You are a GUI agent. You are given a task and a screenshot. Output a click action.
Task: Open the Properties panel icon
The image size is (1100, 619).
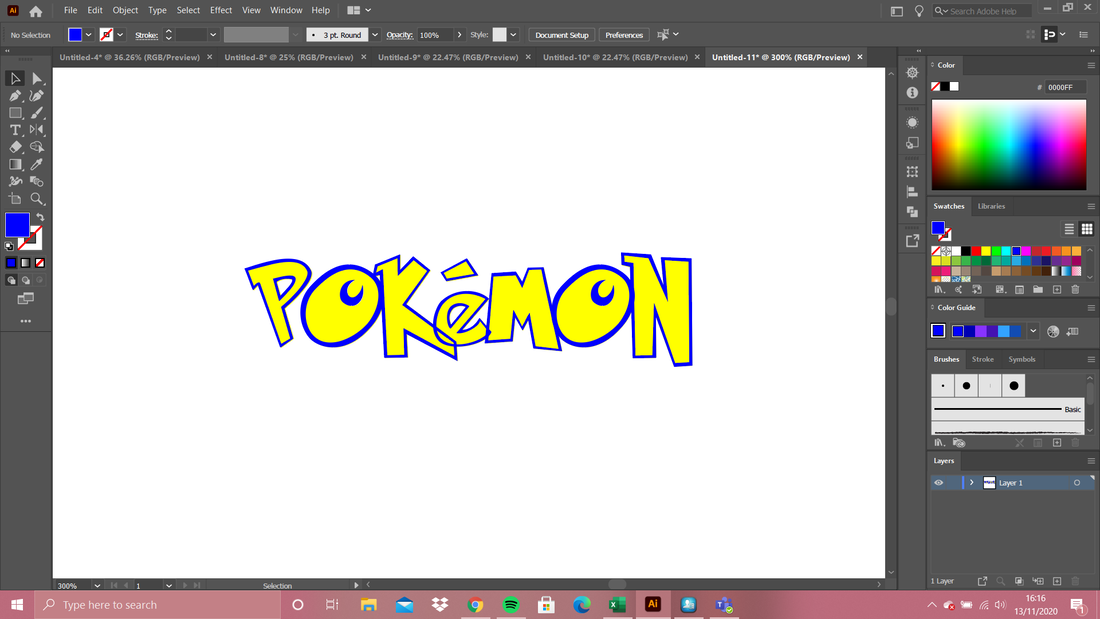pyautogui.click(x=912, y=73)
